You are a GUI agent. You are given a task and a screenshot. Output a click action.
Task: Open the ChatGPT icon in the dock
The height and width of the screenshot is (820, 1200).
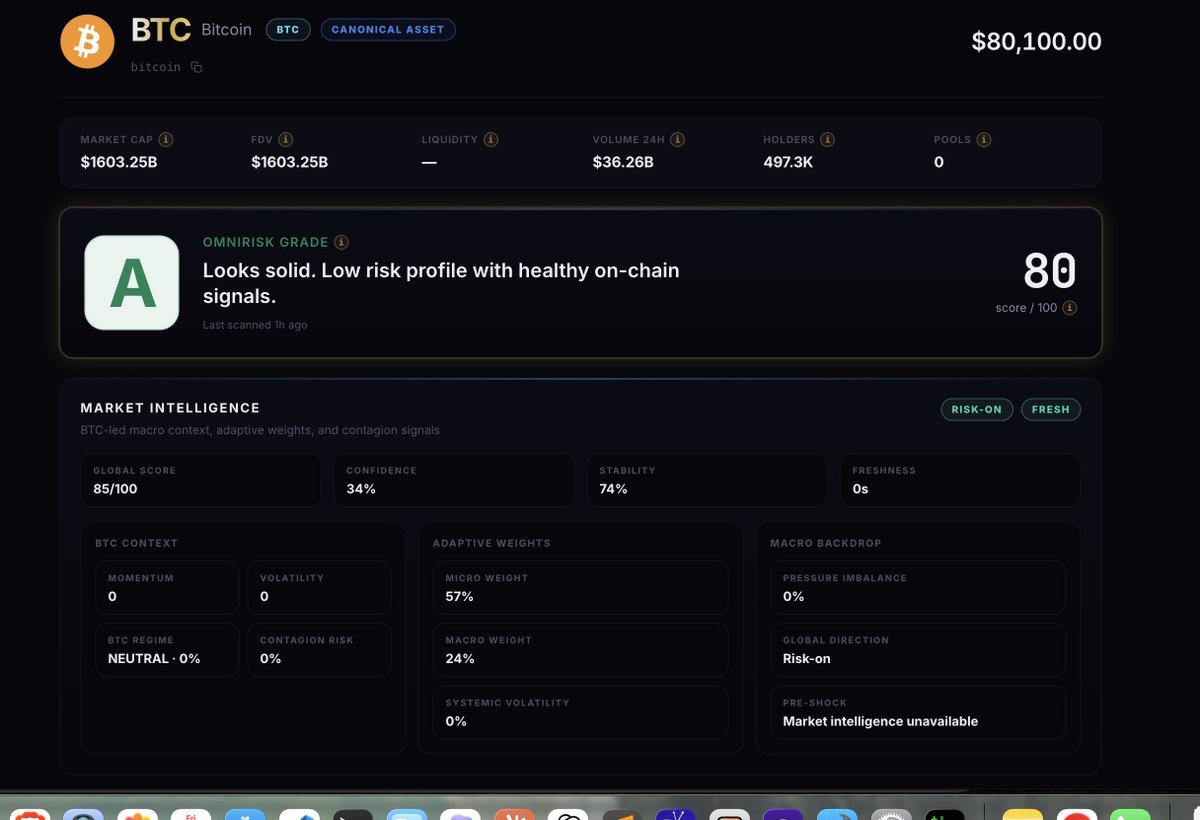click(x=569, y=814)
